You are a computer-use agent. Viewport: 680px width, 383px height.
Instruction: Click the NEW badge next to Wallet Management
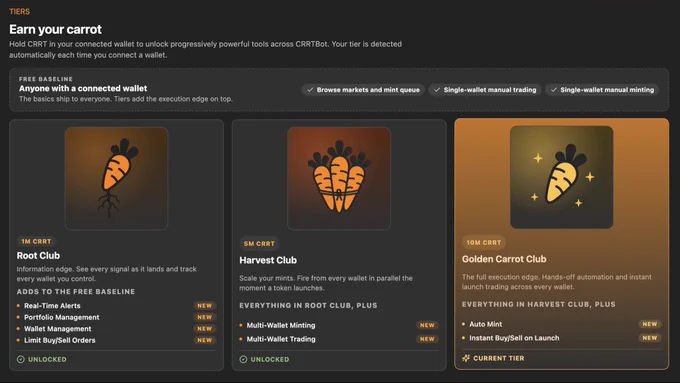point(205,329)
